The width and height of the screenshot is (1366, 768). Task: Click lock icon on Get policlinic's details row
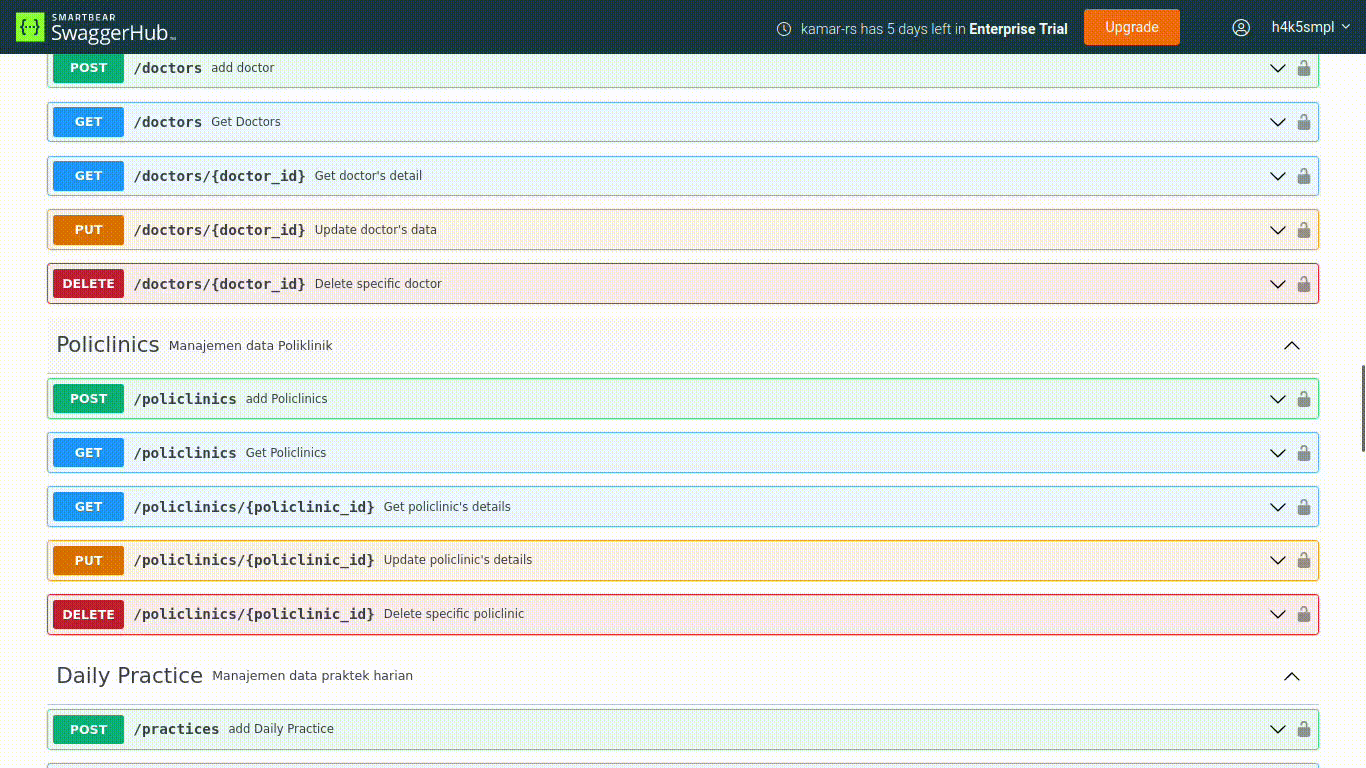coord(1304,507)
